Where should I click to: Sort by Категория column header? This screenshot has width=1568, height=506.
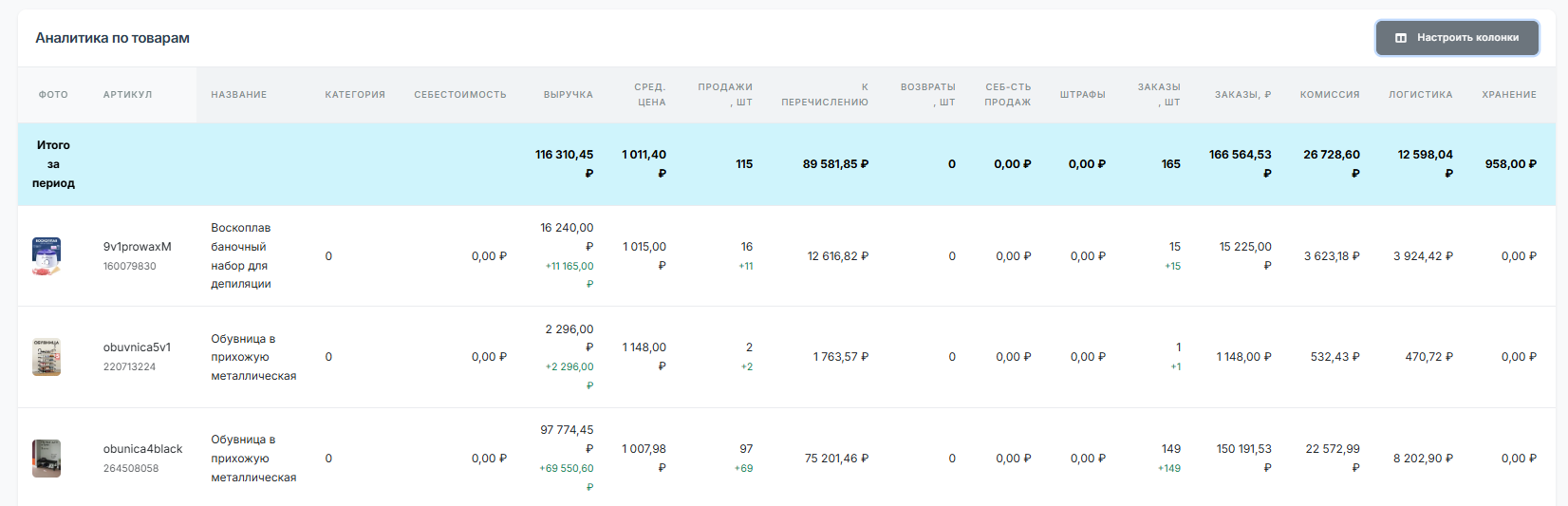[x=355, y=95]
